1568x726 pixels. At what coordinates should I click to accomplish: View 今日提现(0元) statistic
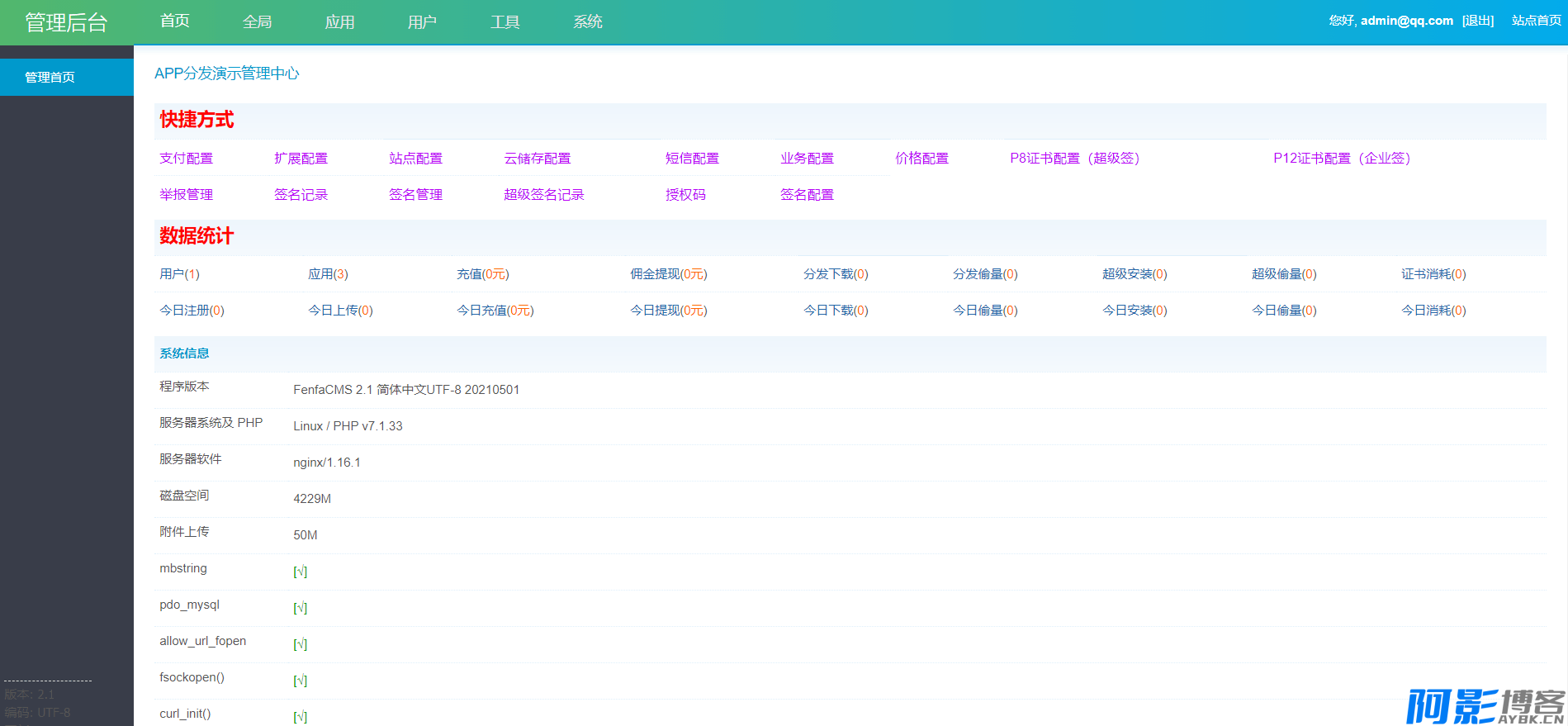669,311
